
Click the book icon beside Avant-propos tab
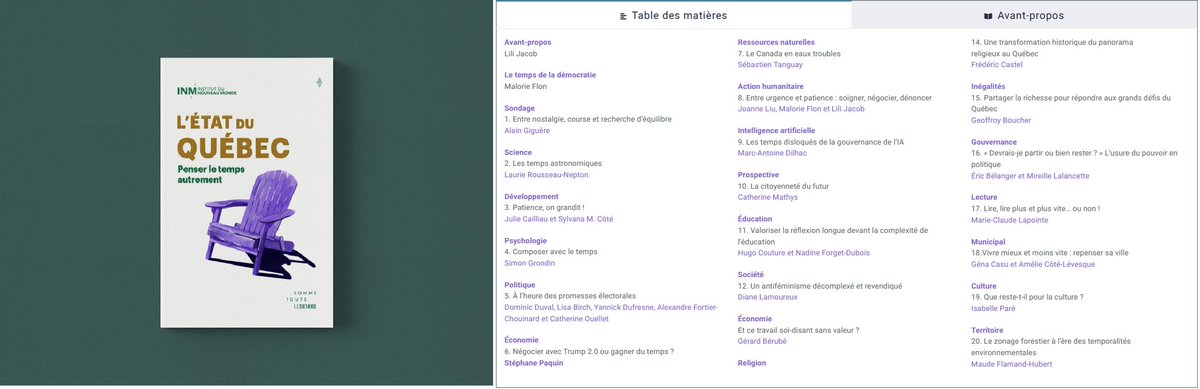click(x=988, y=16)
